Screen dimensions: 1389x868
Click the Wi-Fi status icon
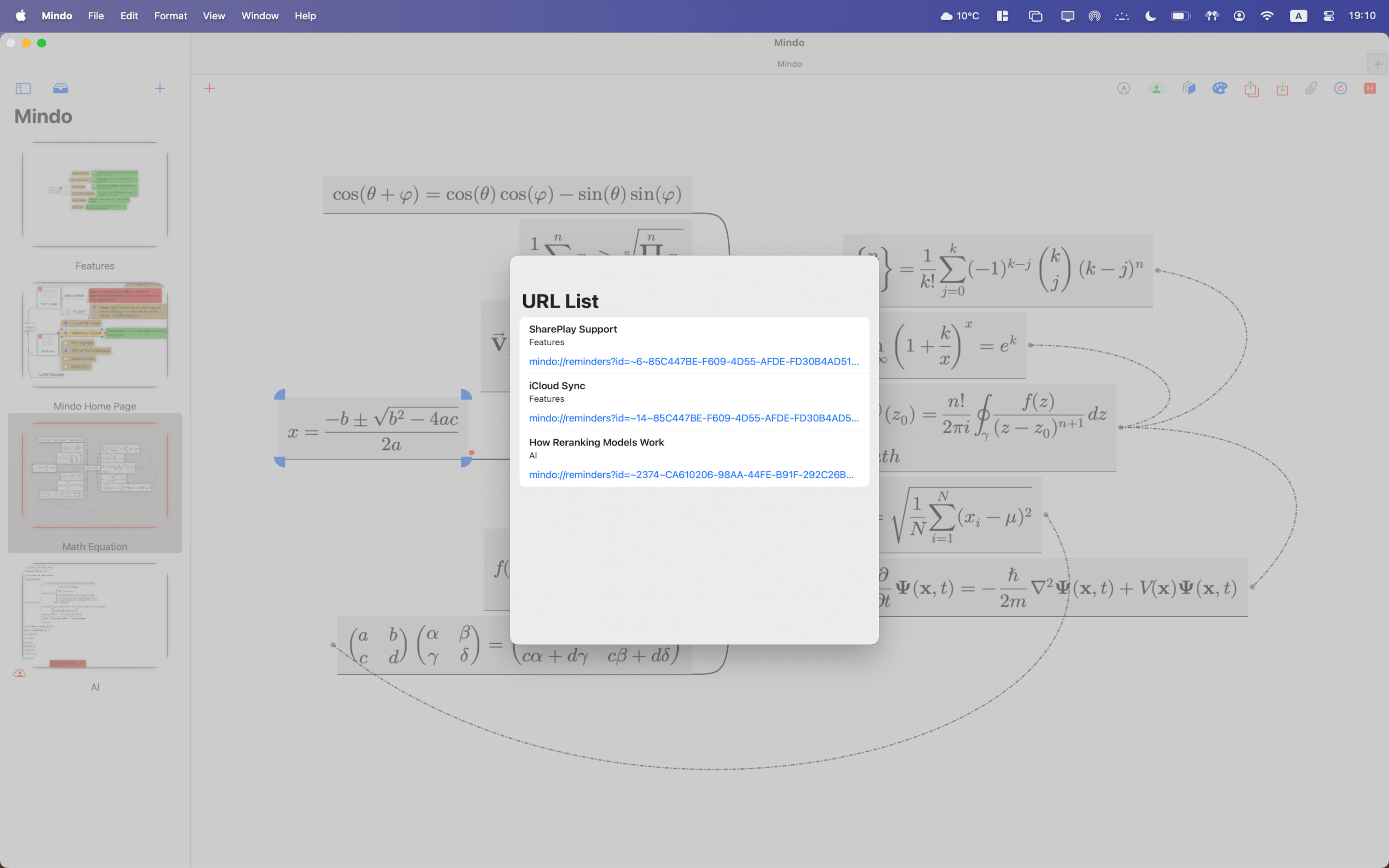pyautogui.click(x=1267, y=16)
